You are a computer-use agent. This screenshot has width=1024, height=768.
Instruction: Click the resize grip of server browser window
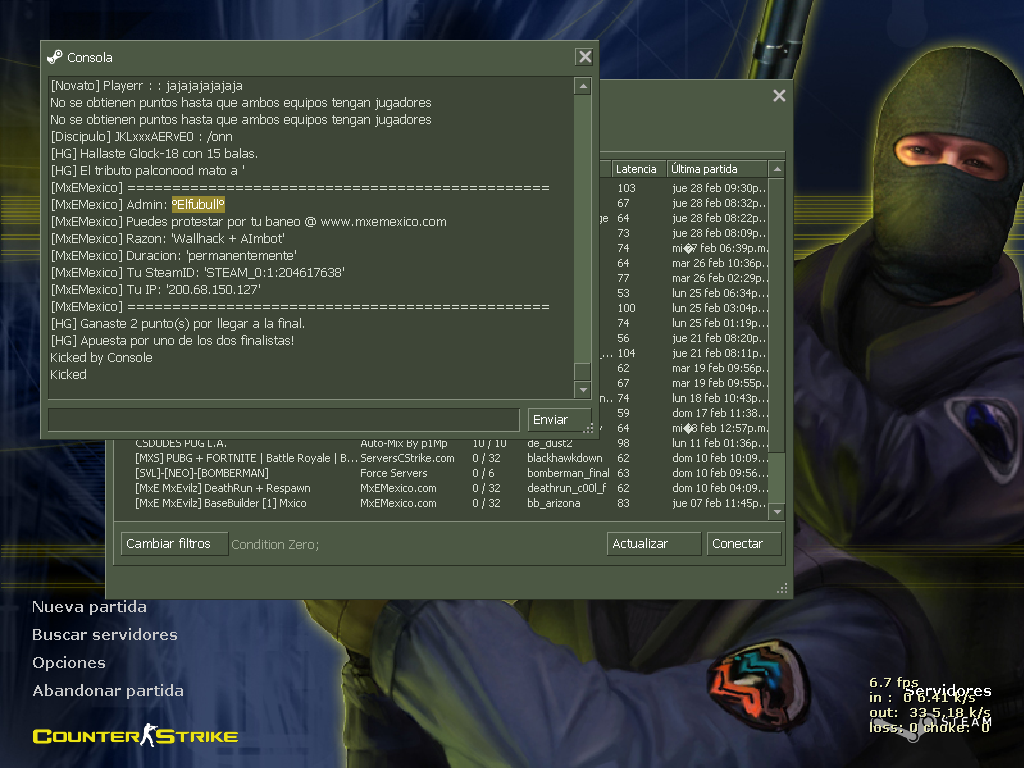(x=782, y=588)
